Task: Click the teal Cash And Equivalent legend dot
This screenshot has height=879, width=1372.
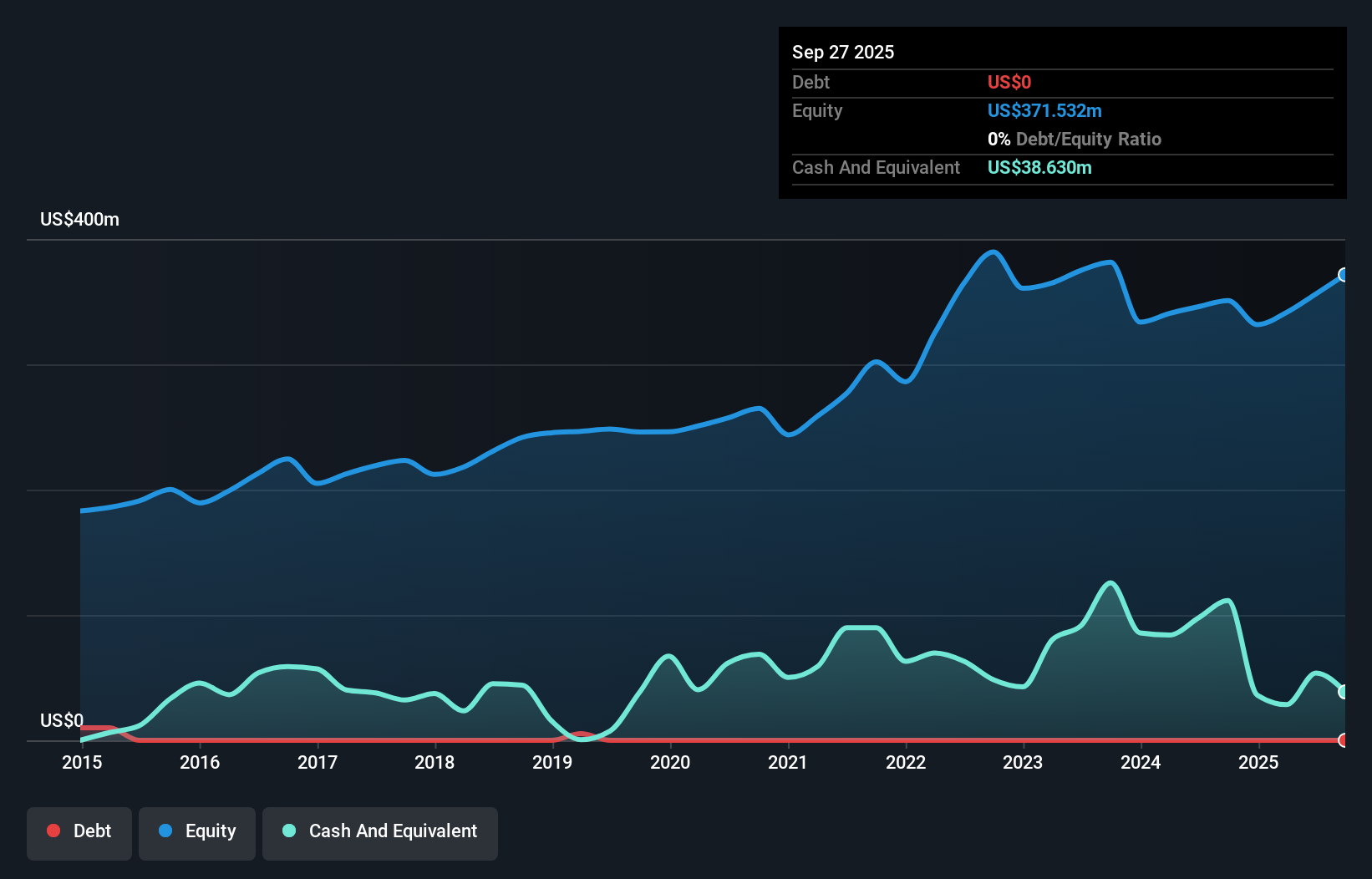Action: pyautogui.click(x=287, y=831)
